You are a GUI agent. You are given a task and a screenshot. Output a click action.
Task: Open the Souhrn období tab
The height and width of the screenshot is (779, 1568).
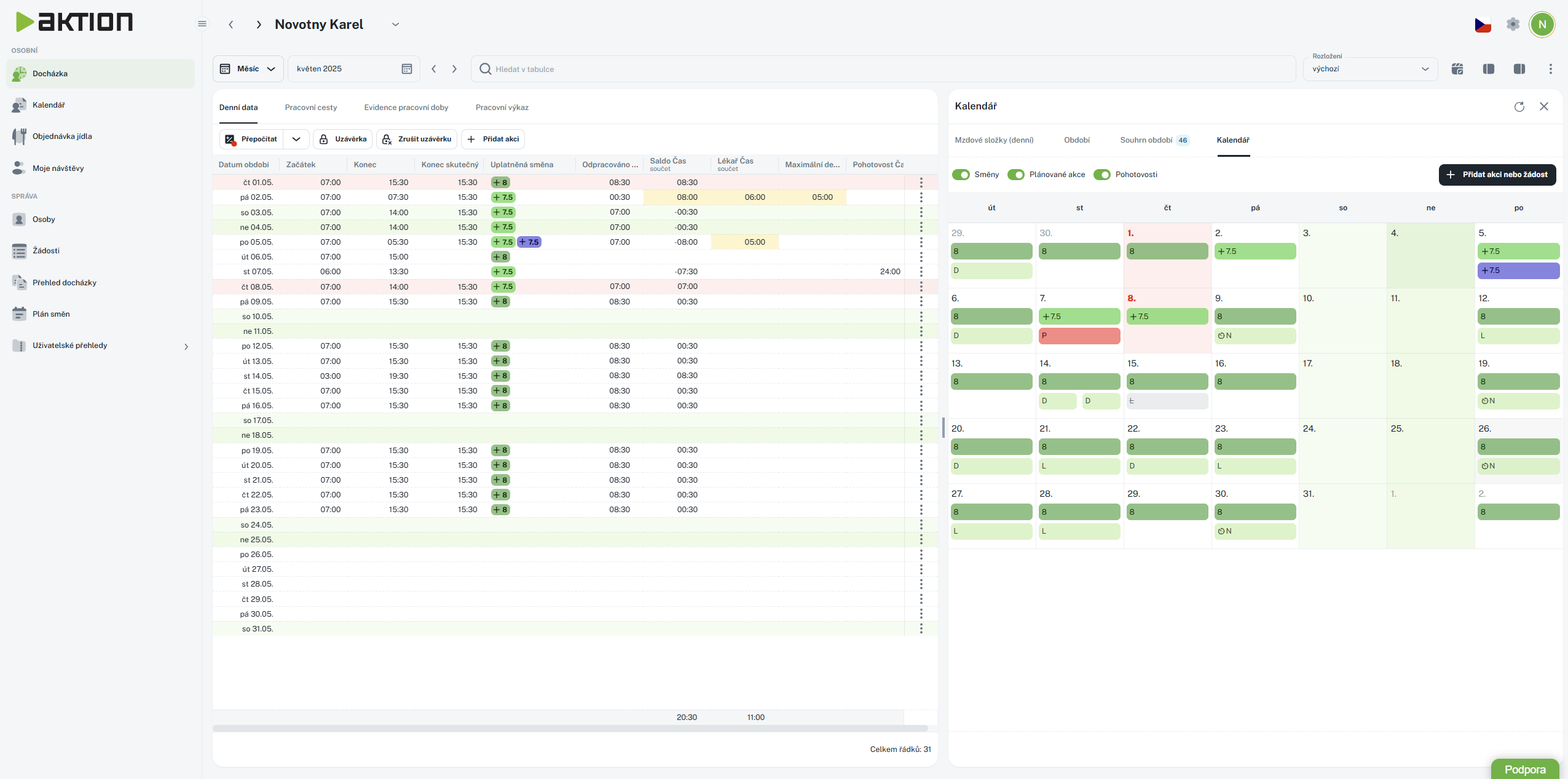pos(1146,140)
